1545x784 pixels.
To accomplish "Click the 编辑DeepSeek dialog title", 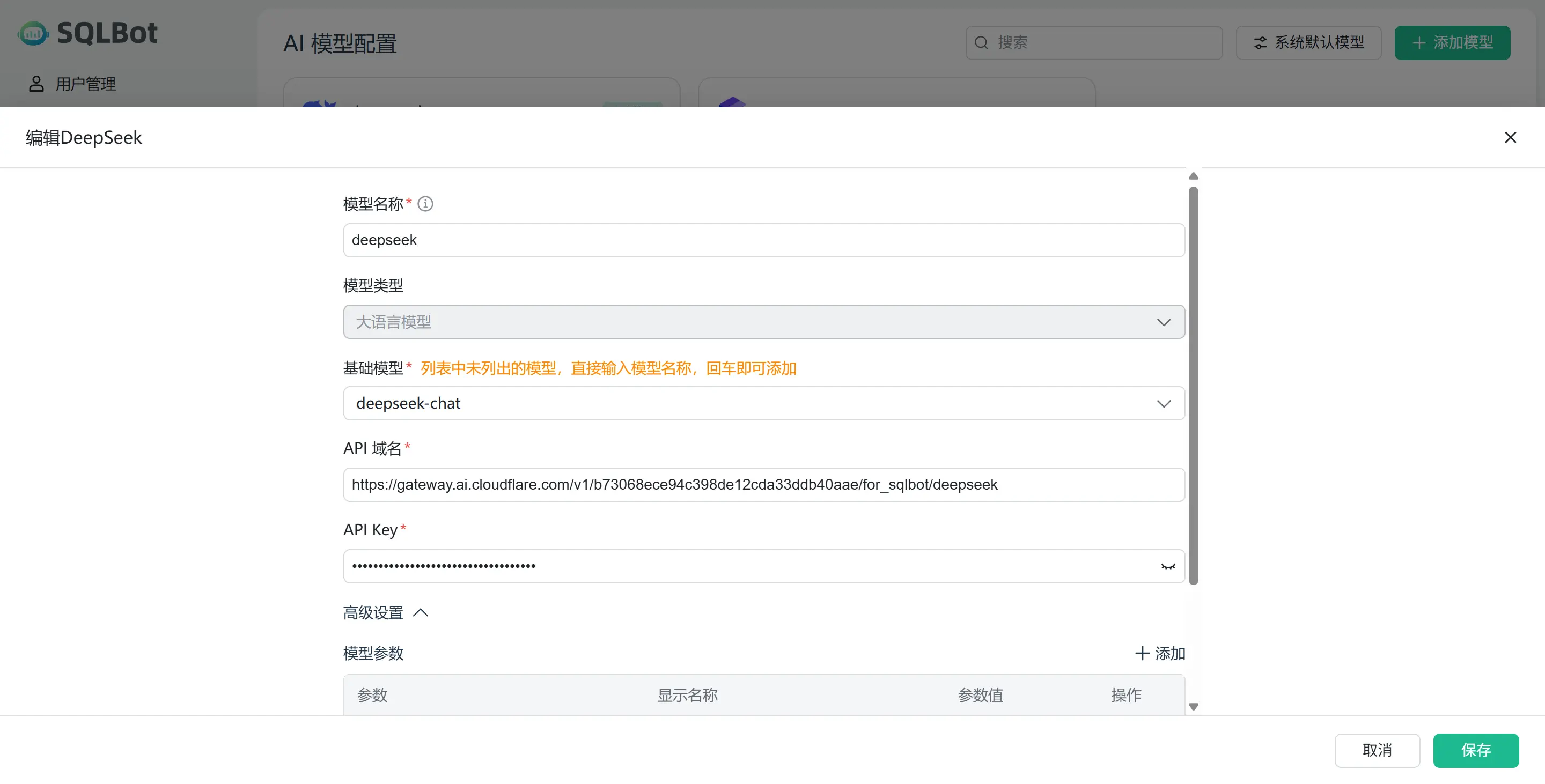I will pyautogui.click(x=83, y=137).
